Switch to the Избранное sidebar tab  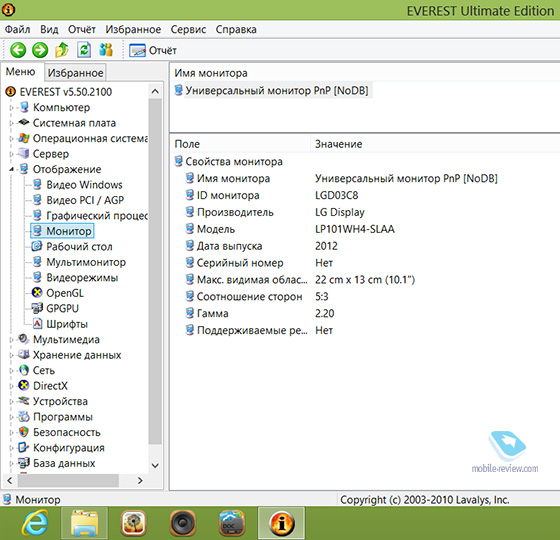point(75,73)
